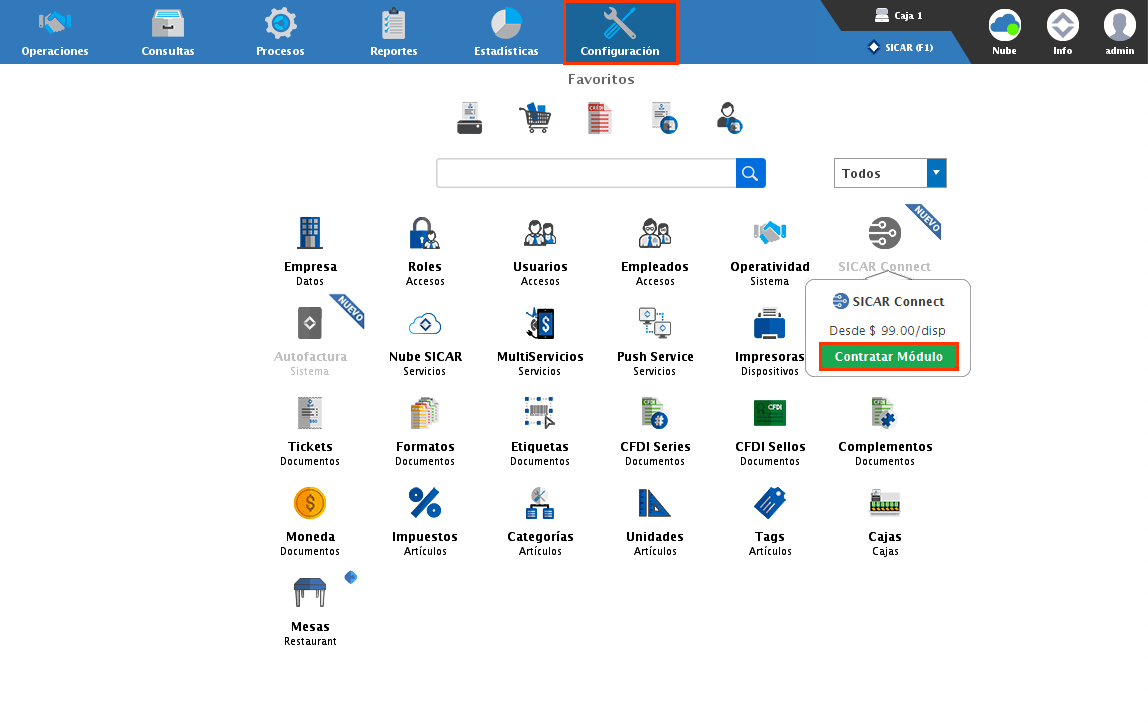Select the Moneda coin icon

pyautogui.click(x=310, y=504)
